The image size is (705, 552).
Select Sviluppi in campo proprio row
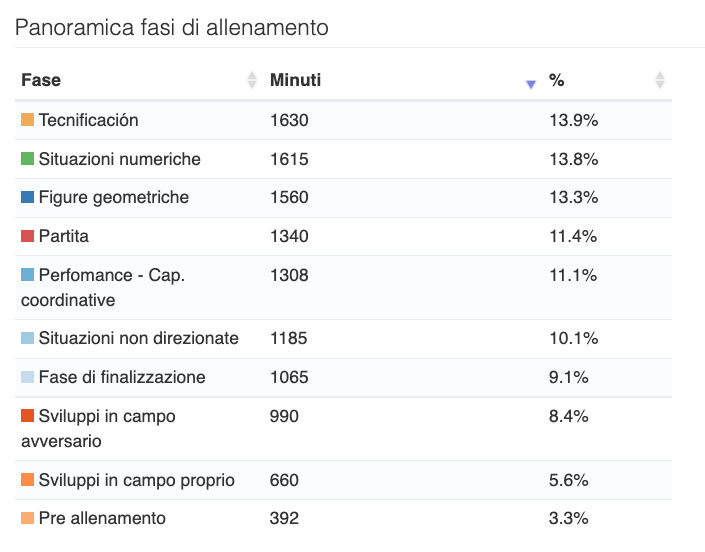tap(136, 480)
